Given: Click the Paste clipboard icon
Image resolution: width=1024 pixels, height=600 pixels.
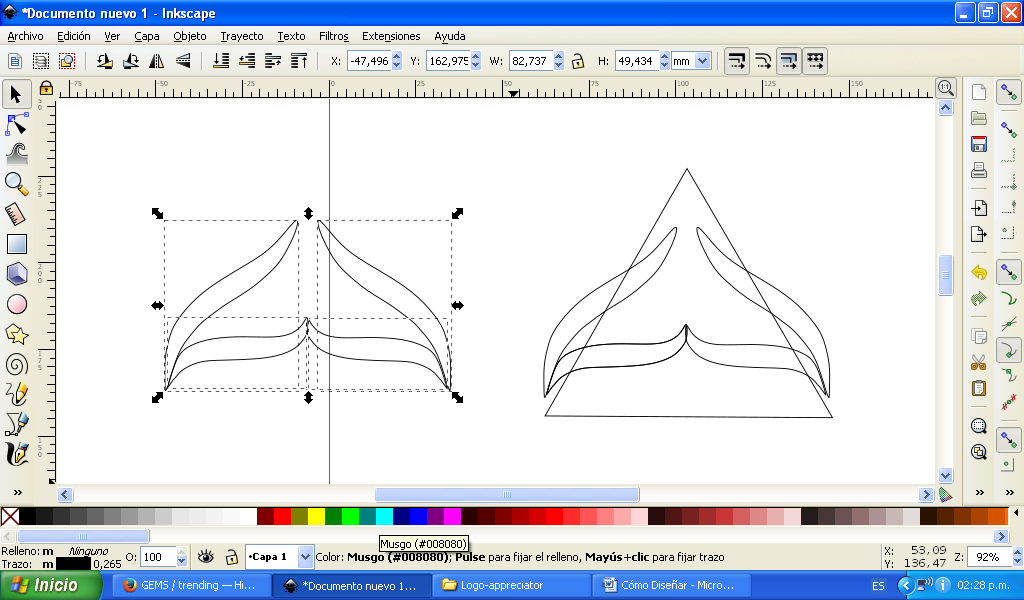Looking at the screenshot, I should coord(978,388).
